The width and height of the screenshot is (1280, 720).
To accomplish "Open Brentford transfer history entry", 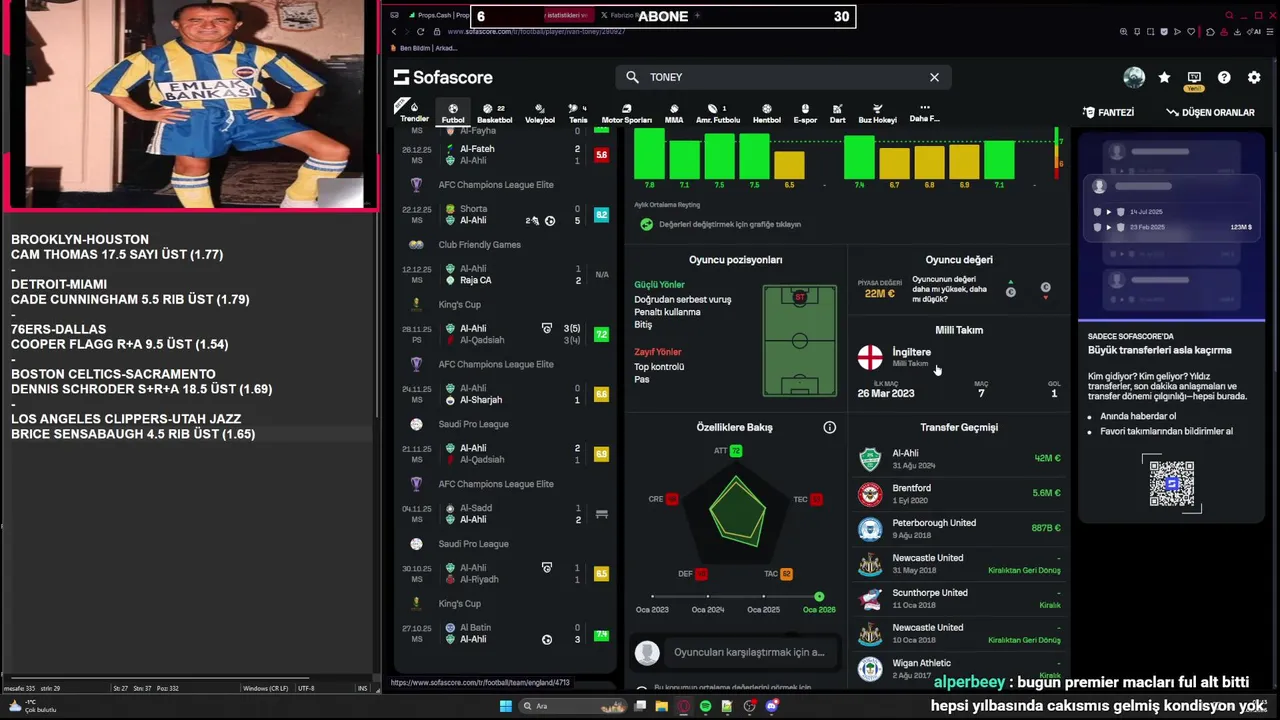I will (x=960, y=494).
